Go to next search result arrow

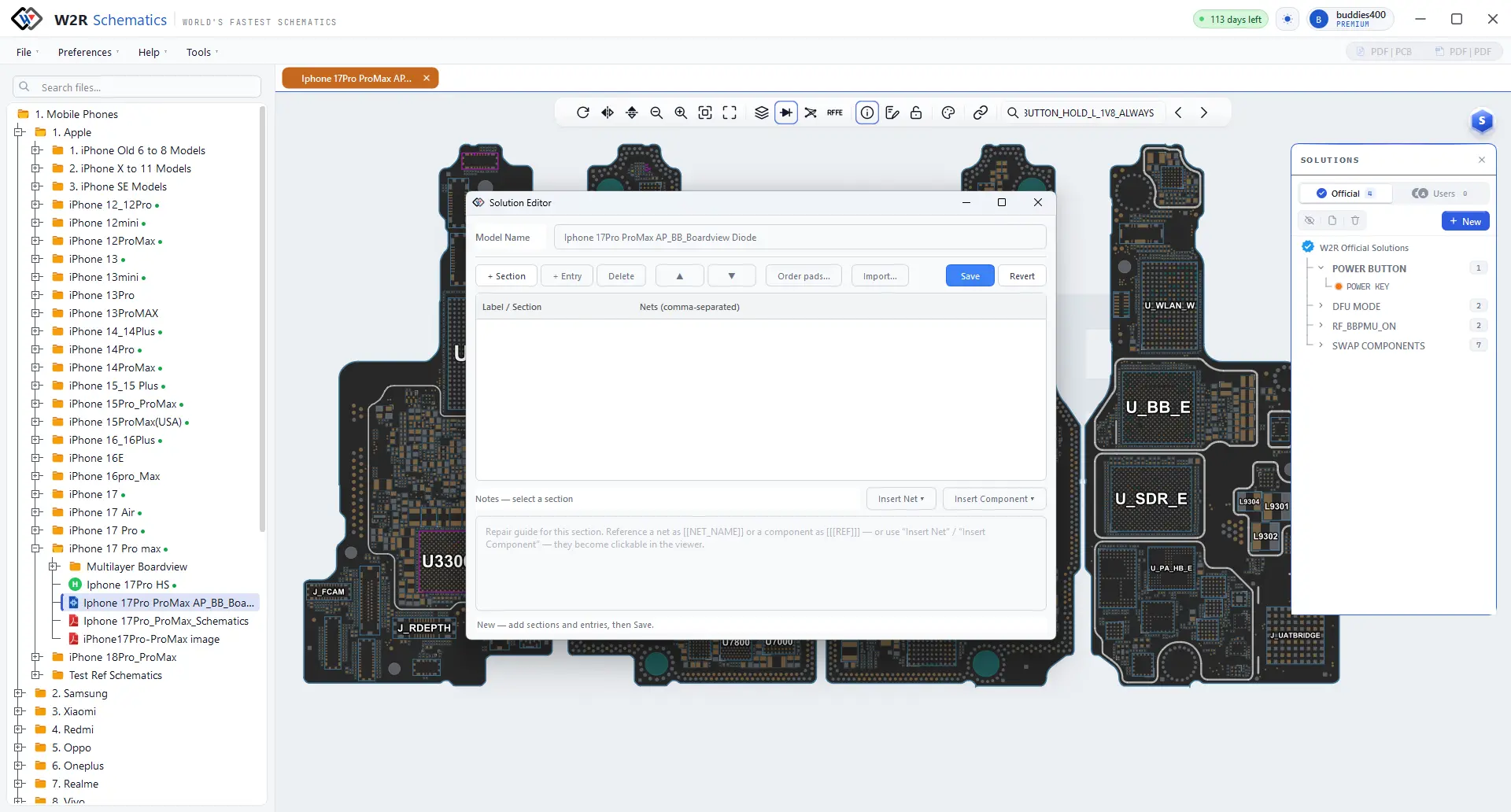tap(1203, 113)
